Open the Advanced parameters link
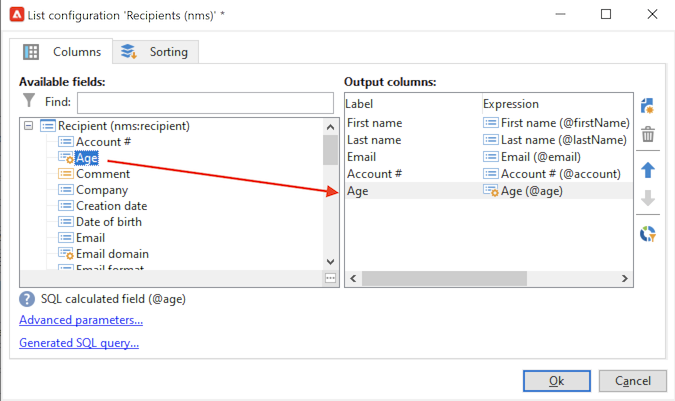675x401 pixels. (x=81, y=320)
